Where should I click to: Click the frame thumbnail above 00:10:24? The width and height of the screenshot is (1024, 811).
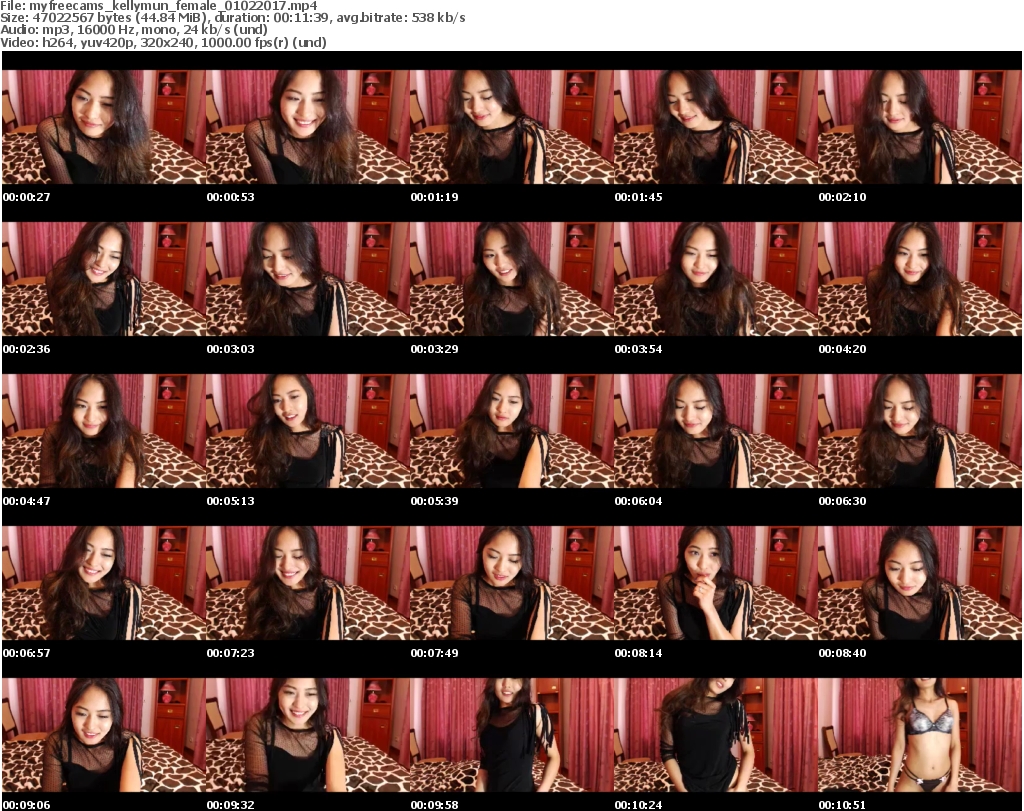coord(716,735)
